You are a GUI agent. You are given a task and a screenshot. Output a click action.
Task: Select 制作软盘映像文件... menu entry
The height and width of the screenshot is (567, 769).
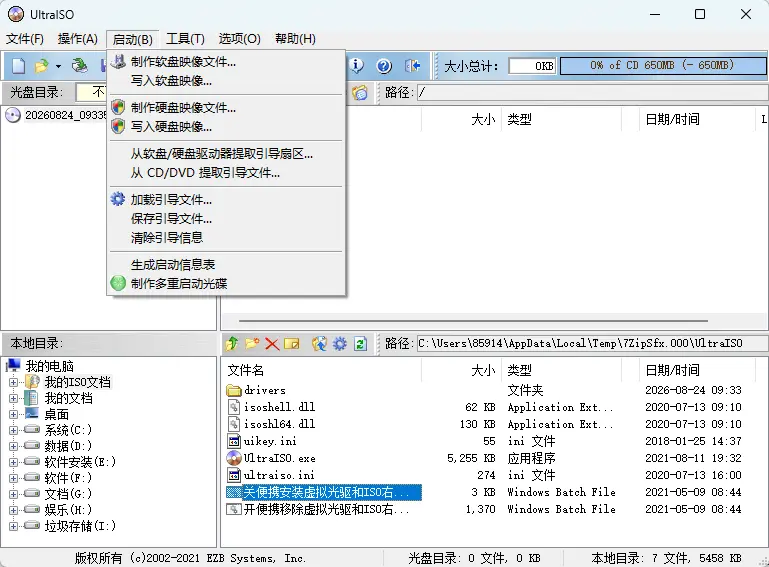coord(226,62)
